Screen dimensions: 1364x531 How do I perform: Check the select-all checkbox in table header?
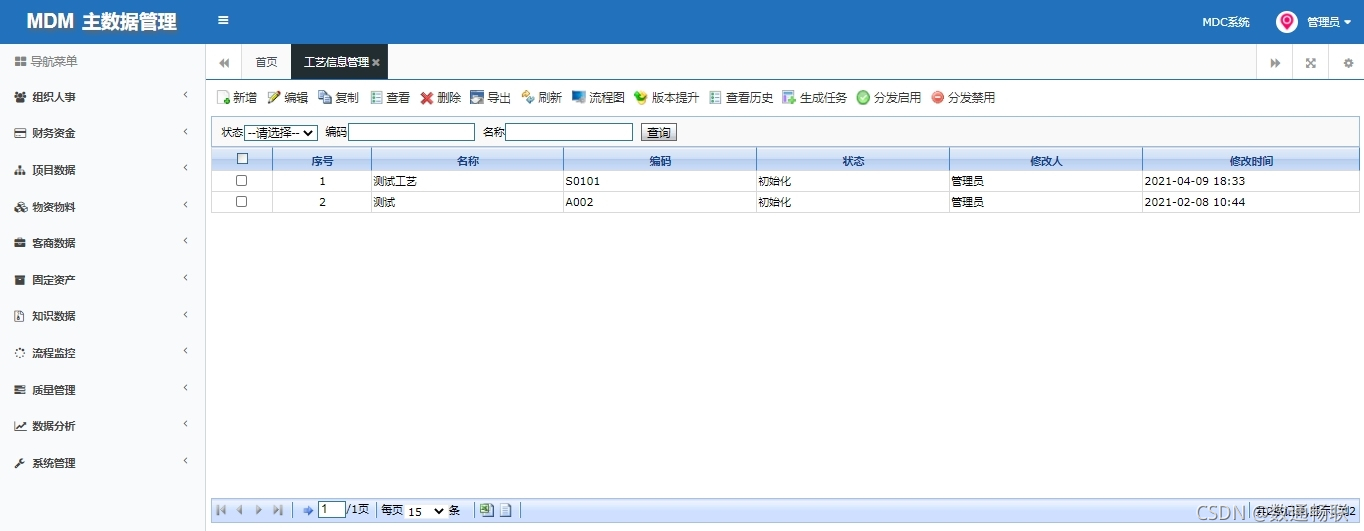point(242,159)
